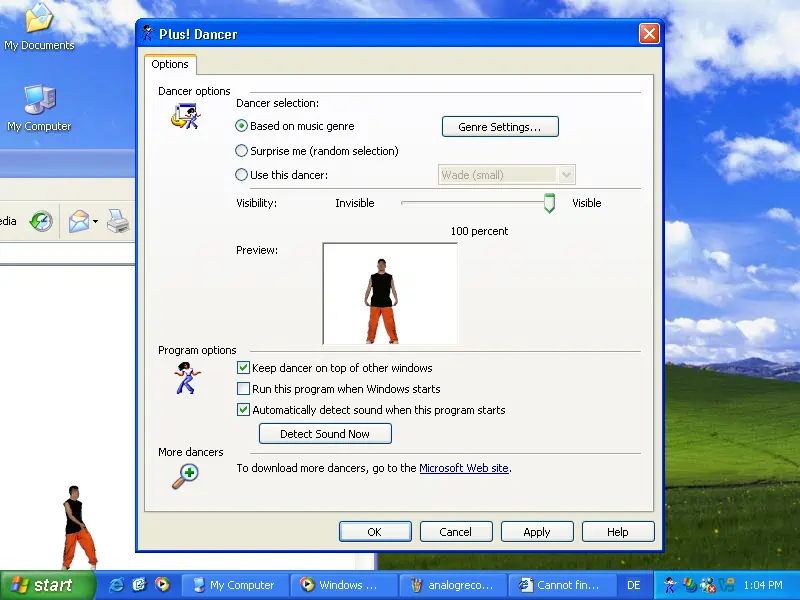This screenshot has width=800, height=600.
Task: Select the 'Use this dancer' radio option
Action: [242, 175]
